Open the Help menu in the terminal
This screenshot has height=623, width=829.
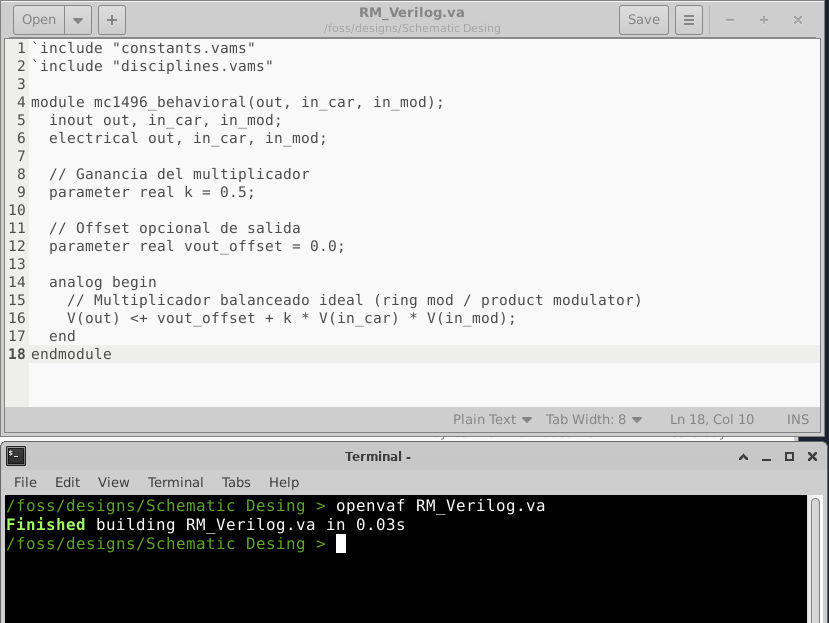pos(283,482)
